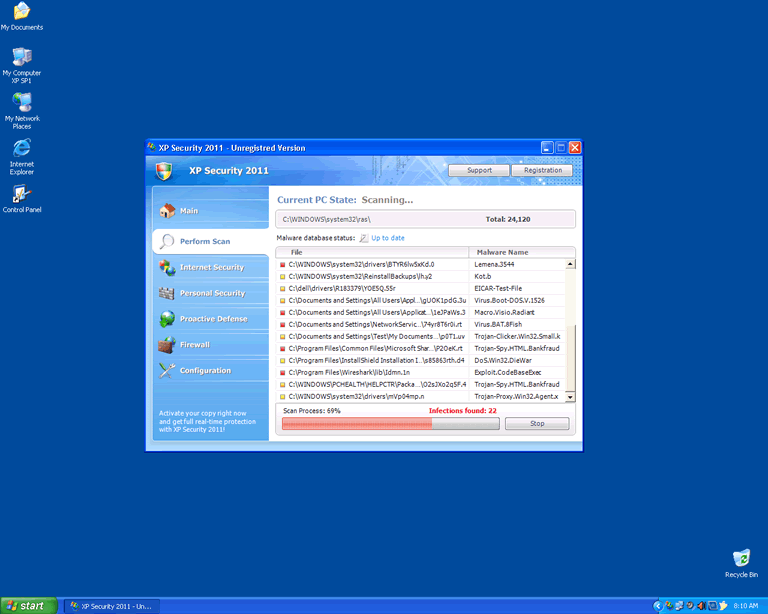Viewport: 768px width, 614px height.
Task: Click the Firewall brick wall icon
Action: click(x=166, y=345)
